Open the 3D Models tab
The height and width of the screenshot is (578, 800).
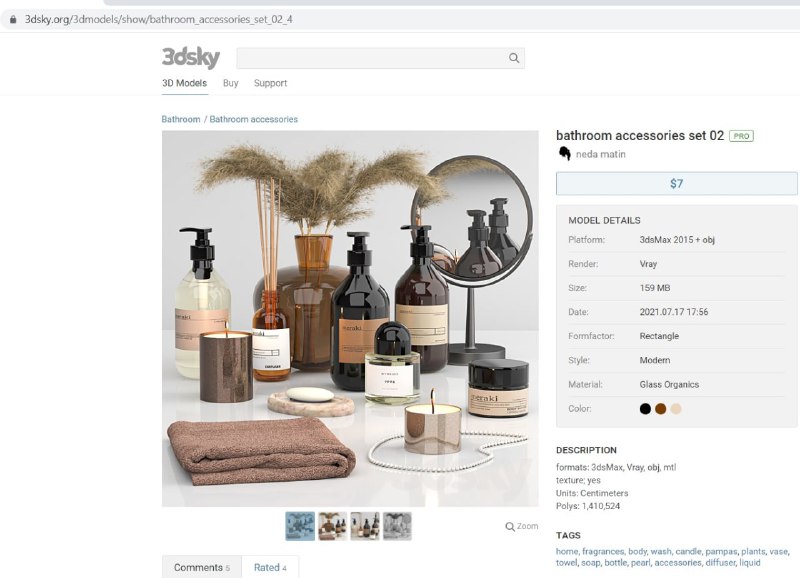[185, 83]
